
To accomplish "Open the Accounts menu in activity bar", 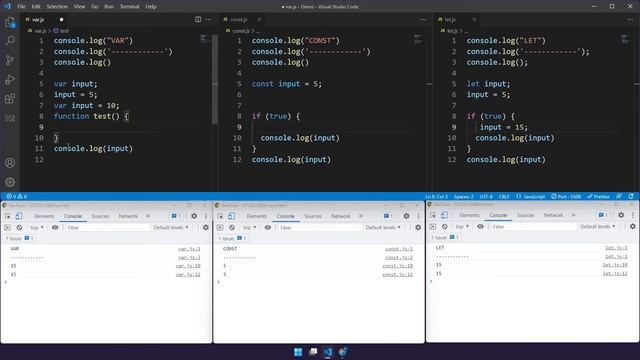I will click(10, 163).
